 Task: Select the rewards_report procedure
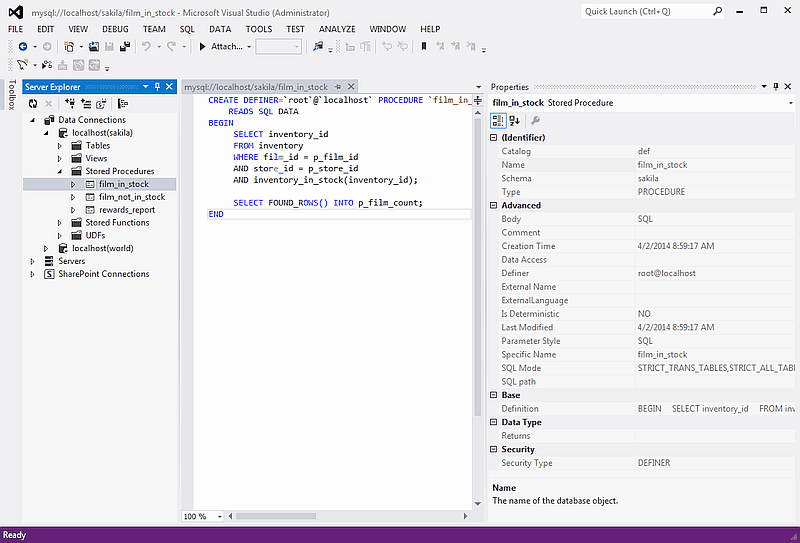pyautogui.click(x=127, y=210)
